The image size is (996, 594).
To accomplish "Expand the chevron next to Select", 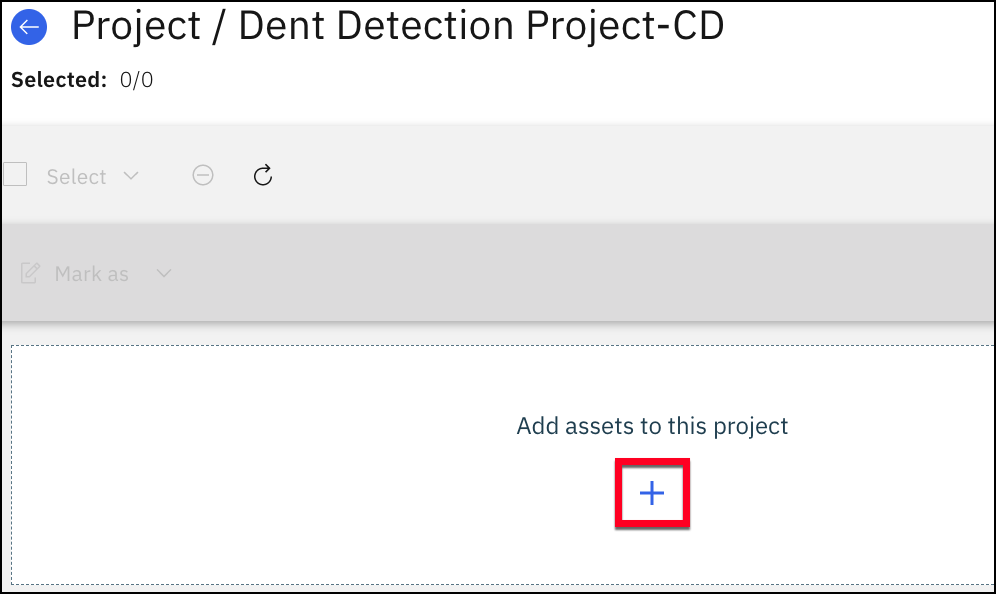I will click(x=131, y=175).
